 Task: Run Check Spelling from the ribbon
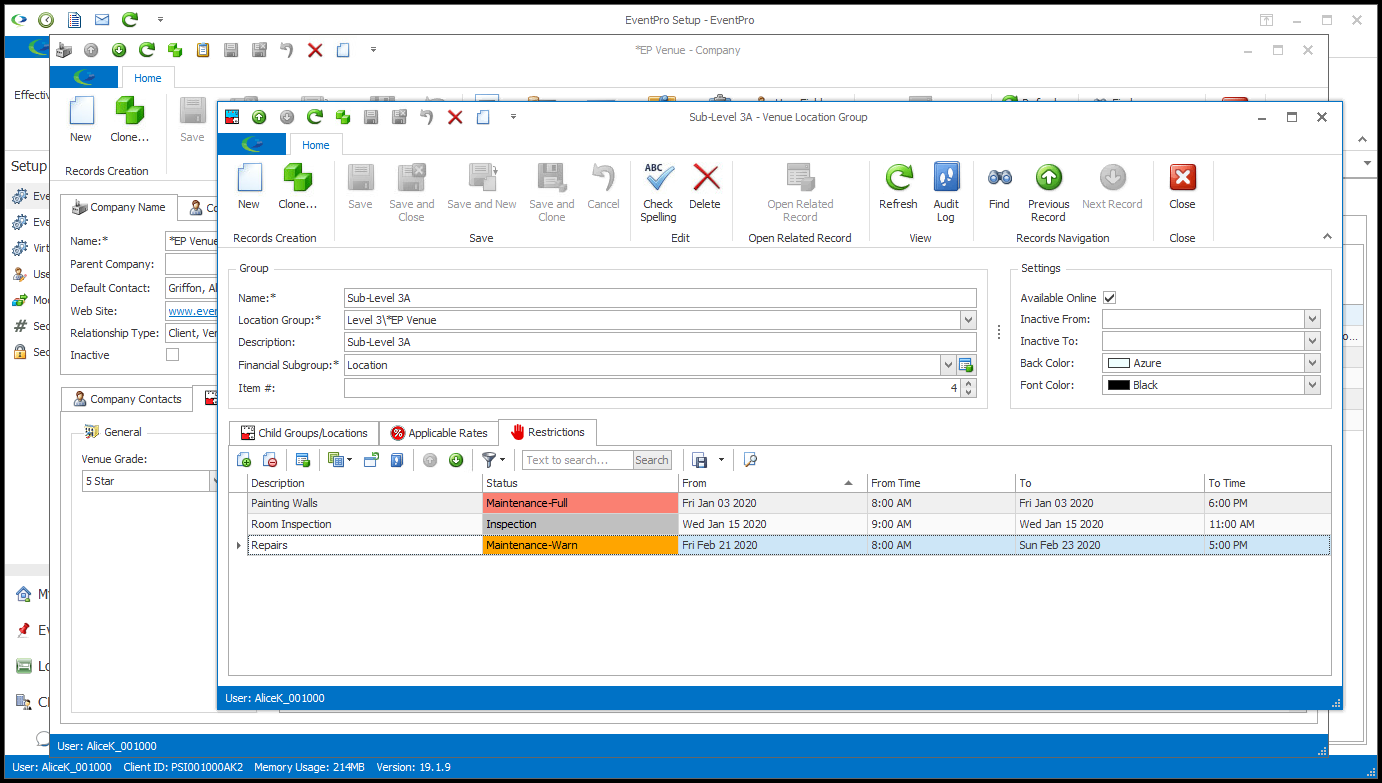point(658,192)
